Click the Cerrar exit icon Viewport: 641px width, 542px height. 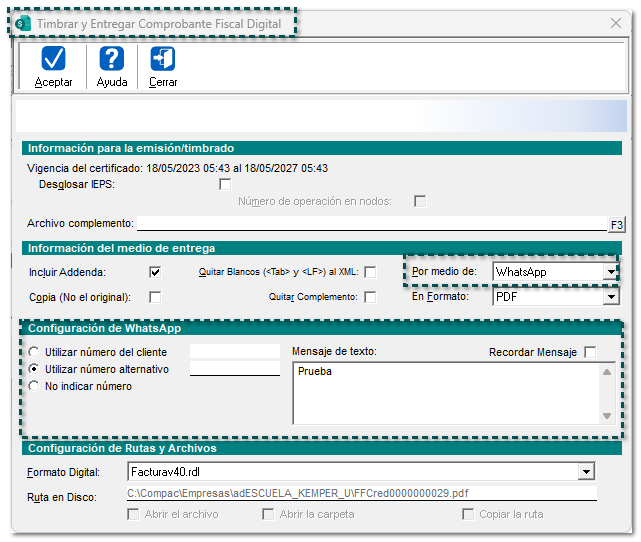coord(163,60)
